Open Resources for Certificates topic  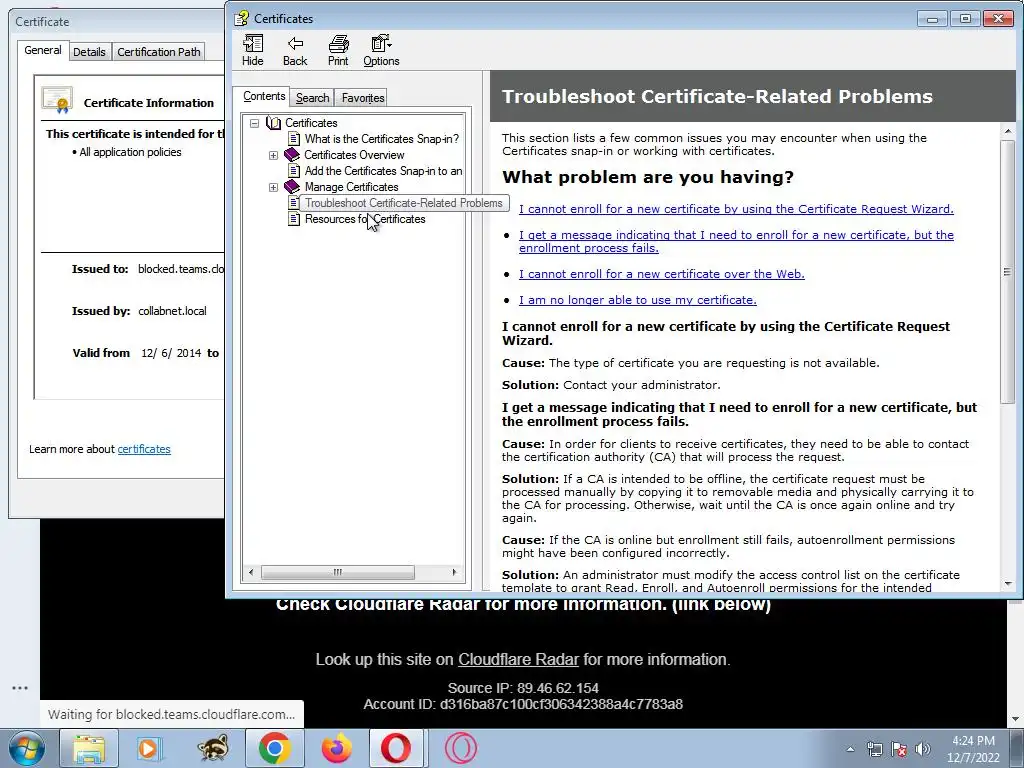pos(365,219)
